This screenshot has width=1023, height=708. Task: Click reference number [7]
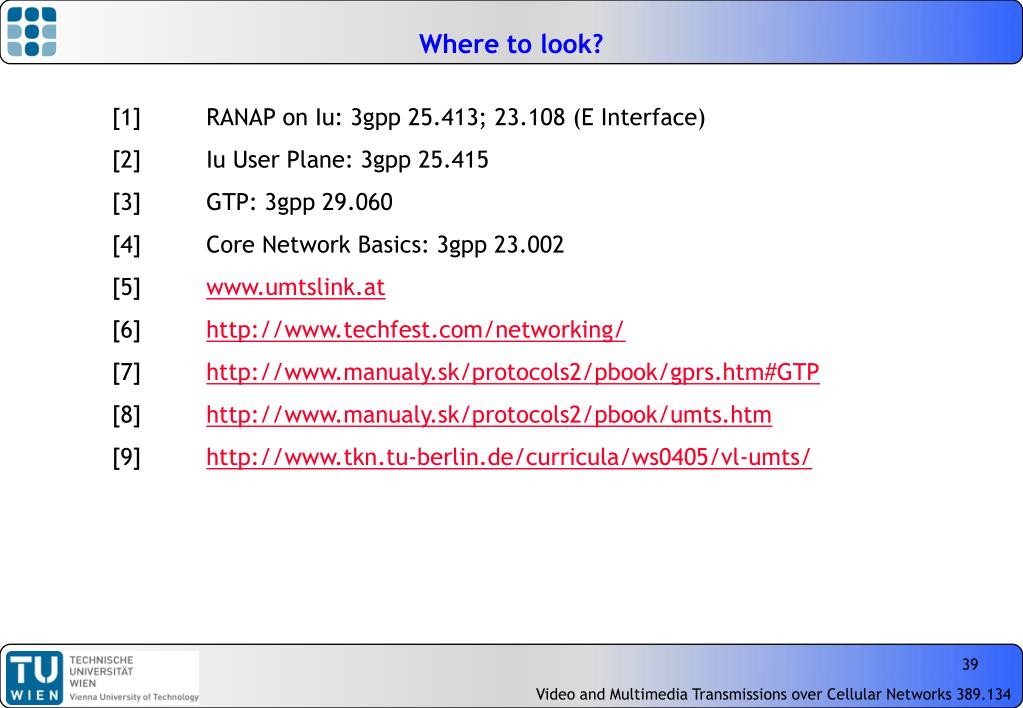coord(126,373)
